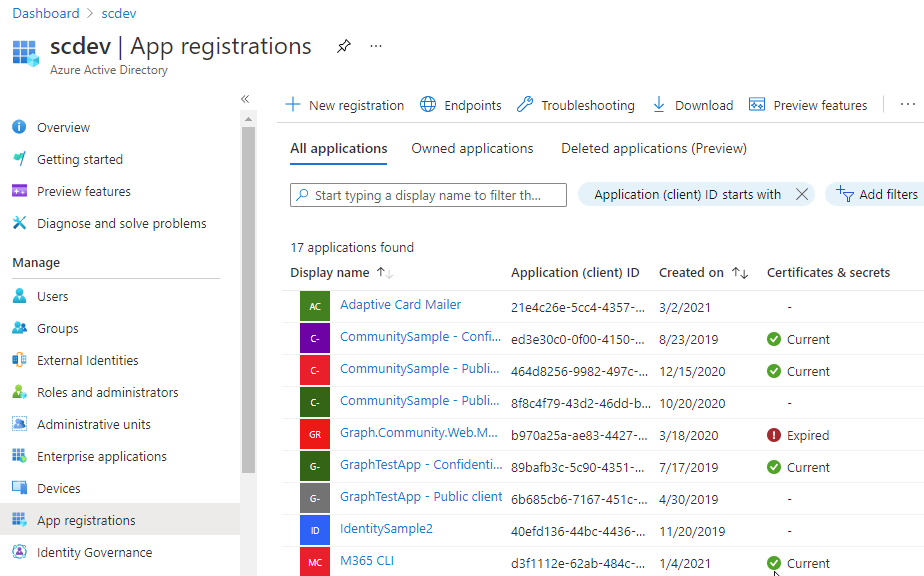Screen dimensions: 924x576
Task: Click the sidebar scrollbar thumb
Action: pyautogui.click(x=248, y=299)
